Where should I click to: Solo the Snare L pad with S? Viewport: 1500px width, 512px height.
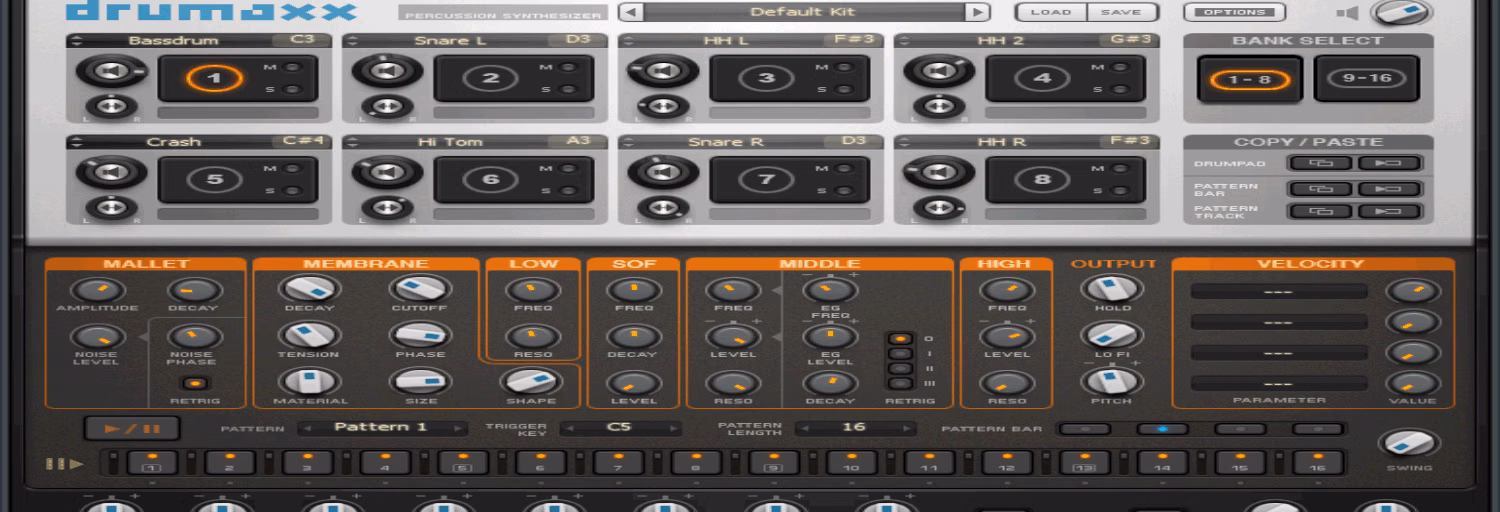tap(567, 90)
